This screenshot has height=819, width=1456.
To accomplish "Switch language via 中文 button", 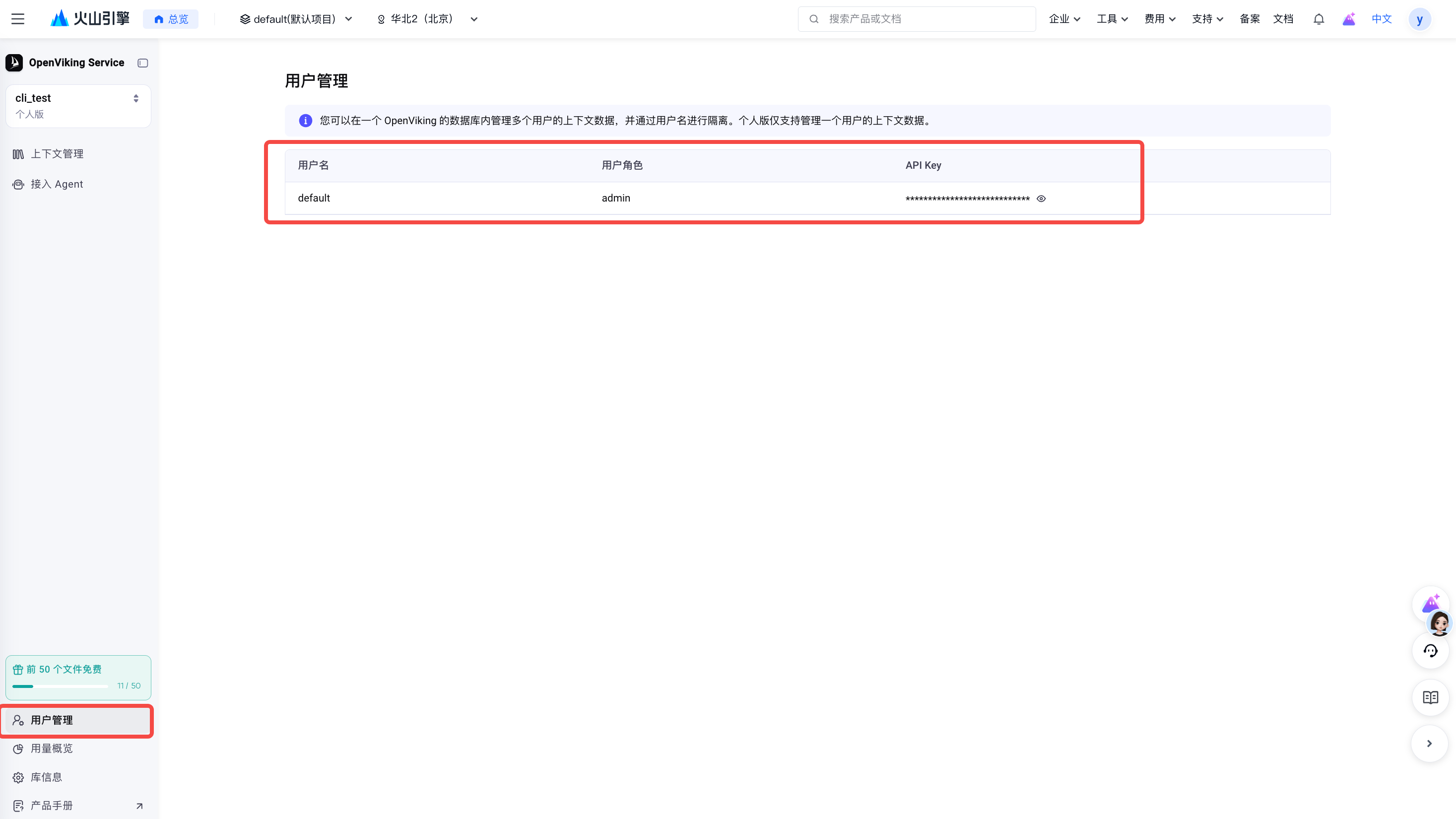I will [1382, 19].
